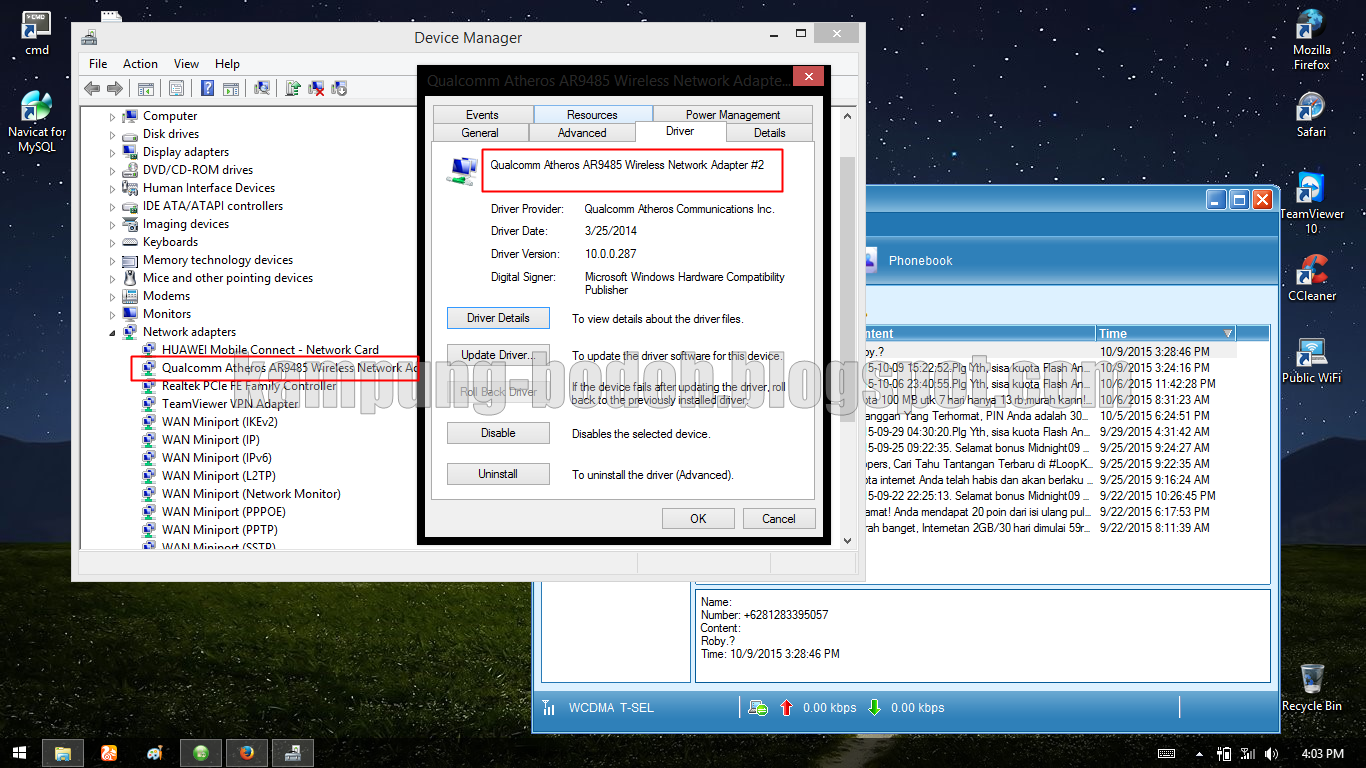The image size is (1366, 768).
Task: Show hidden system tray icons arrow
Action: pyautogui.click(x=1200, y=753)
